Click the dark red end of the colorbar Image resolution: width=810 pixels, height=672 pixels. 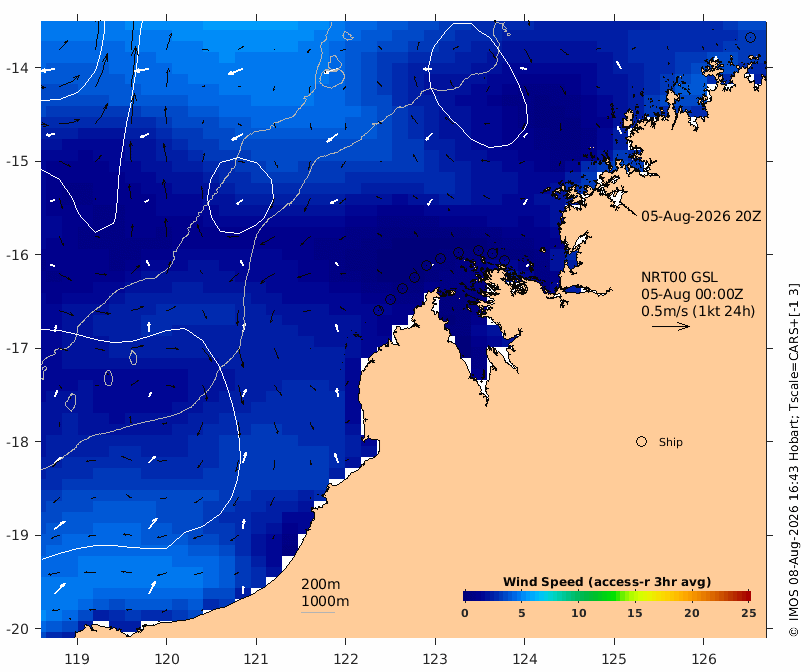[746, 596]
